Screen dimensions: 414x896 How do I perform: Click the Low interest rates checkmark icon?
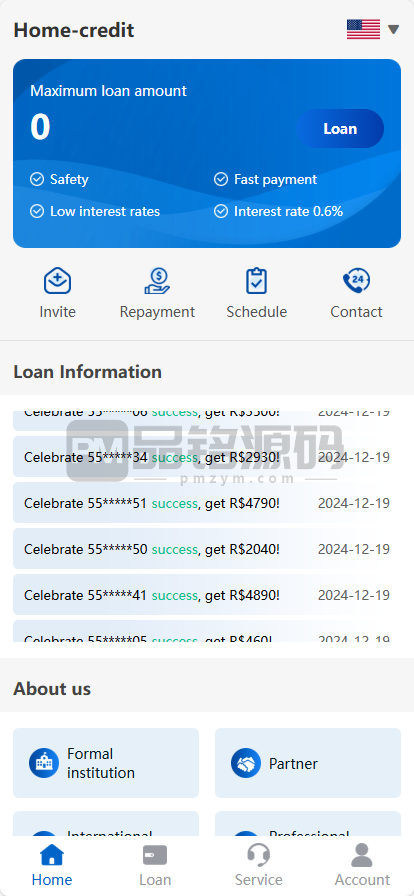pyautogui.click(x=37, y=211)
